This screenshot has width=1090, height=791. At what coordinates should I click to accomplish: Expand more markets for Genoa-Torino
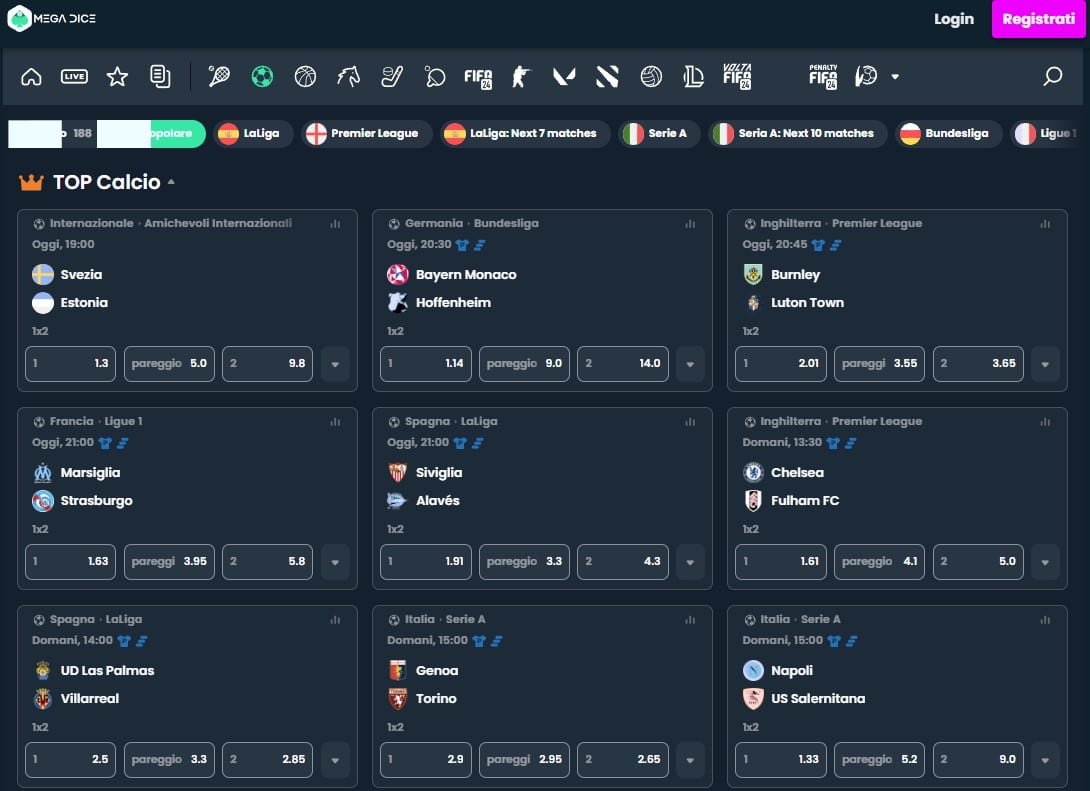(690, 760)
